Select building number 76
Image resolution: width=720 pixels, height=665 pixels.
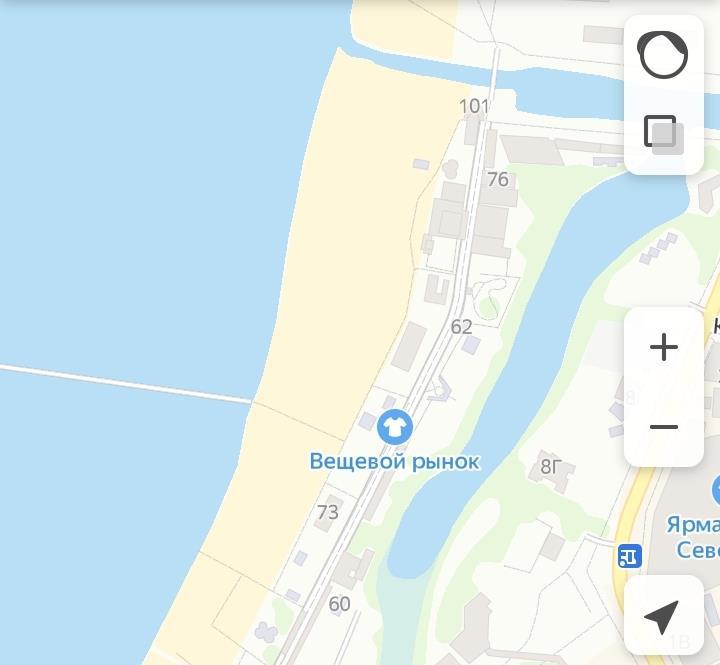click(498, 180)
